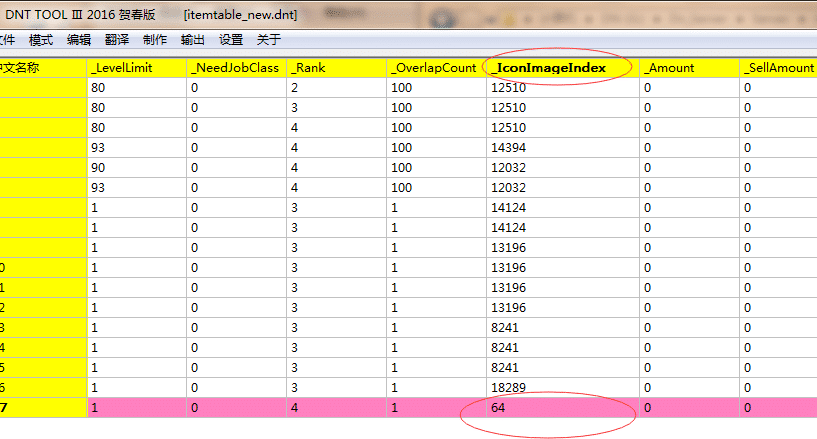This screenshot has width=817, height=439.
Task: Open the 翻译 menu
Action: (117, 40)
